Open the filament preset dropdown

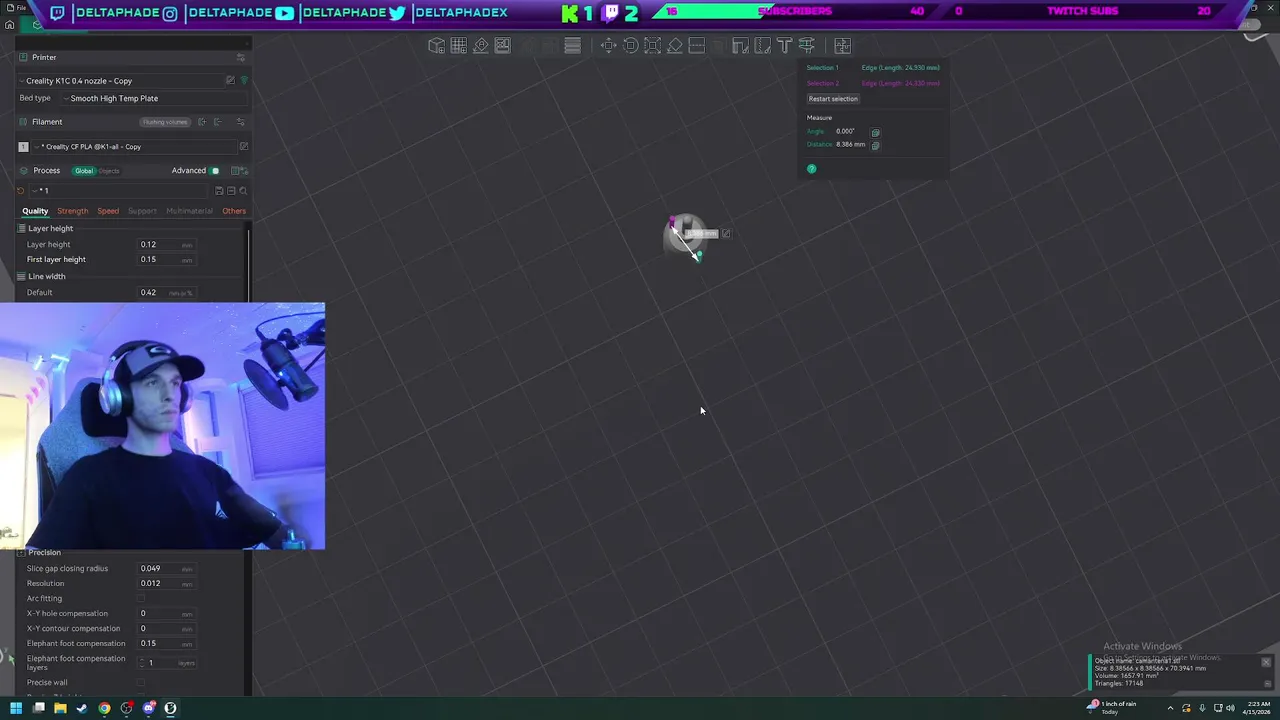point(134,147)
